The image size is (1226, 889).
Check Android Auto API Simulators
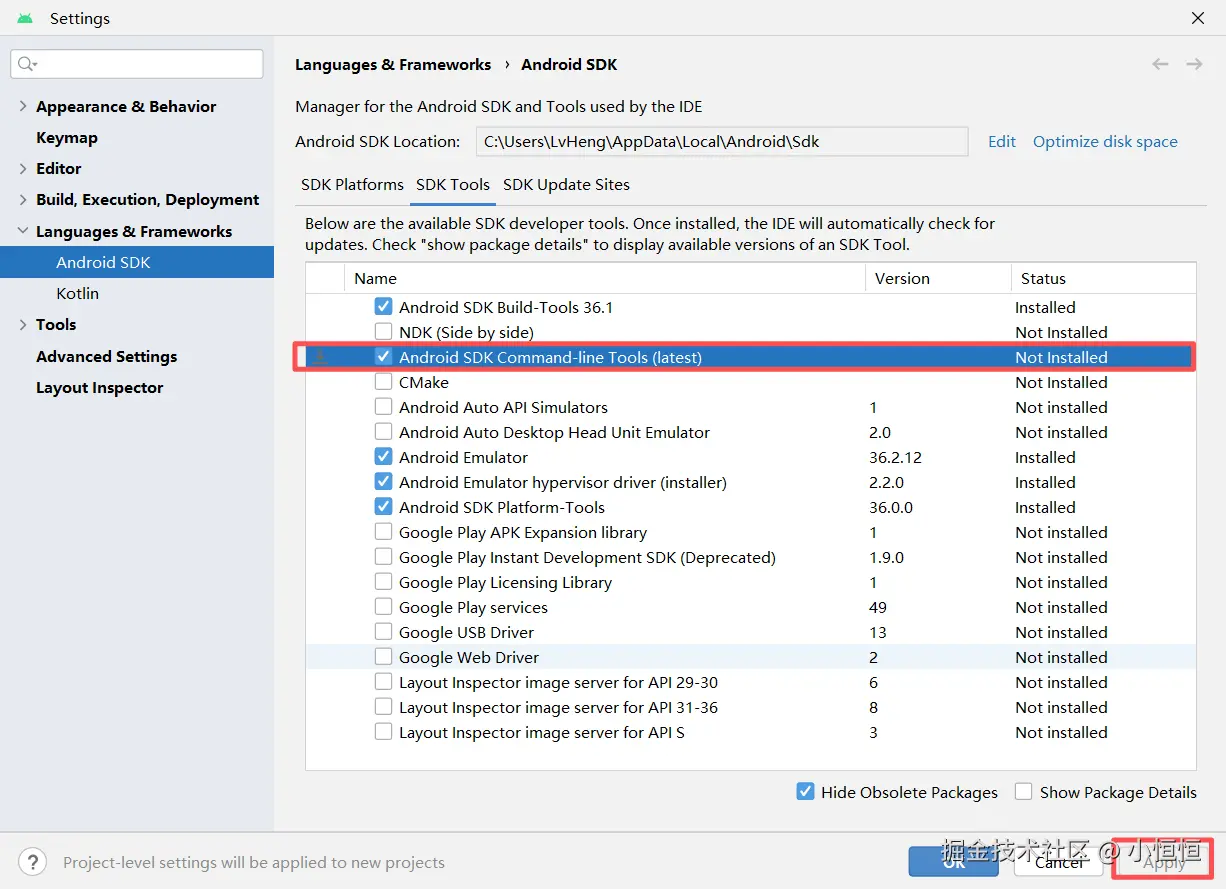click(x=383, y=407)
